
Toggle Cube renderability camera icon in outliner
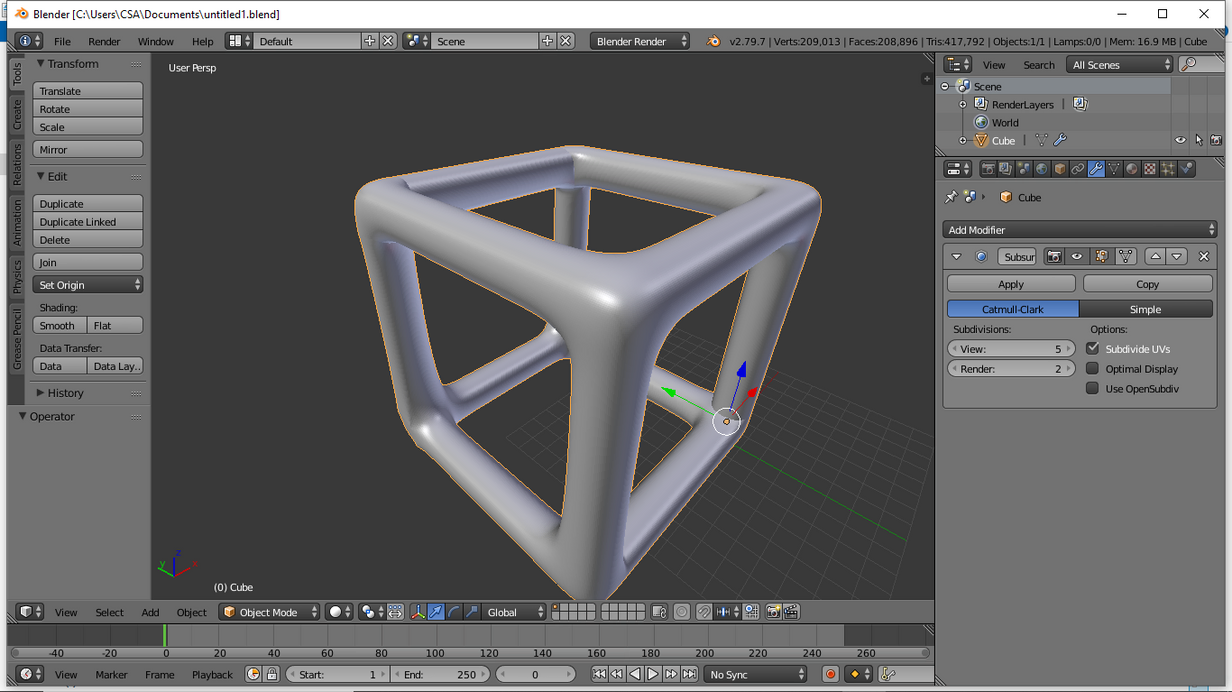coord(1216,141)
